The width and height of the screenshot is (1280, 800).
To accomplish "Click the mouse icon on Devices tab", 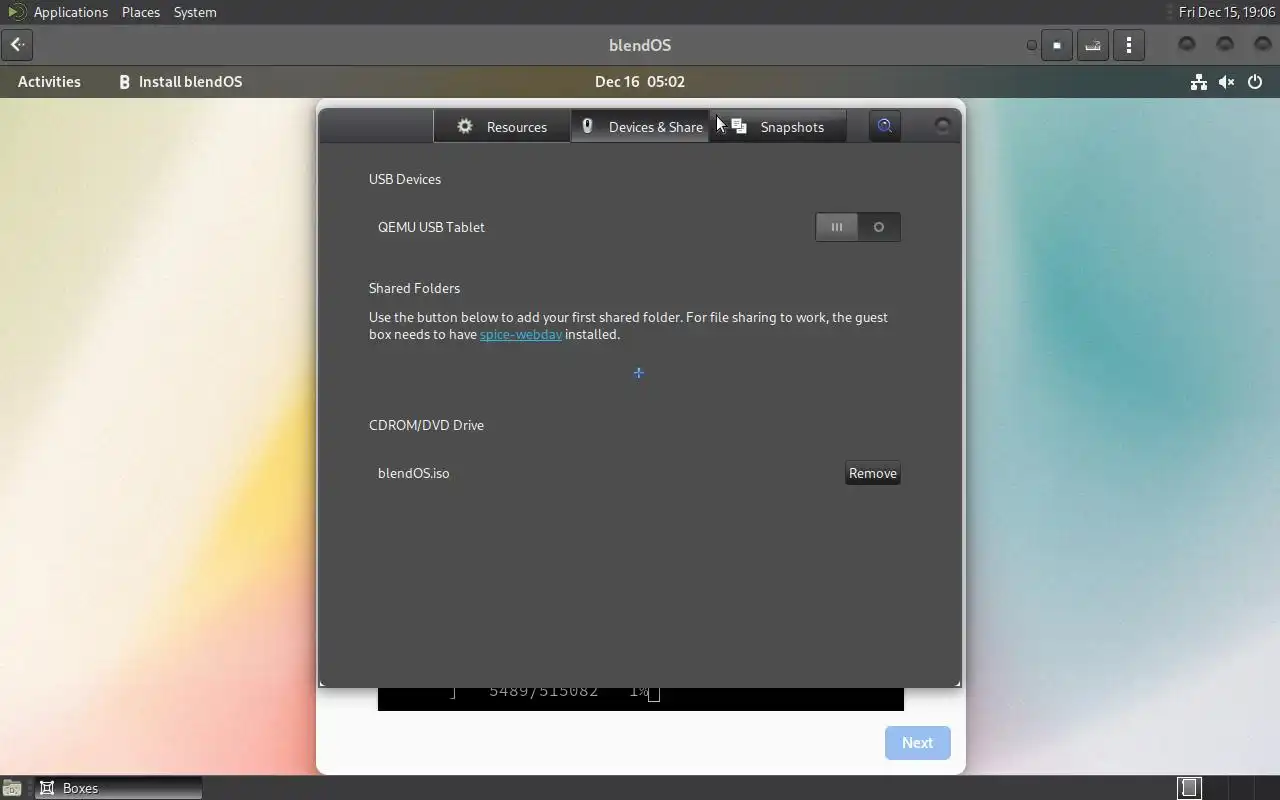I will [x=588, y=126].
